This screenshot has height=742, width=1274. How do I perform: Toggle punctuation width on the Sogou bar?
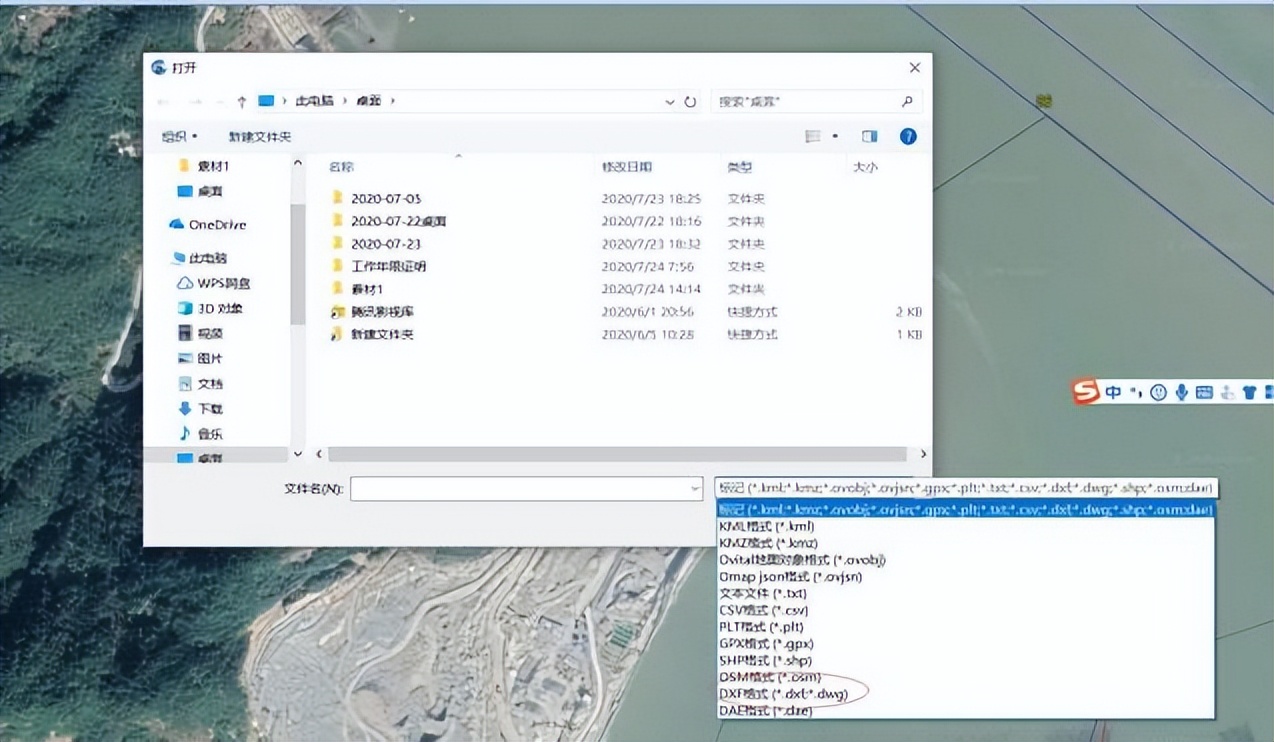point(1137,392)
